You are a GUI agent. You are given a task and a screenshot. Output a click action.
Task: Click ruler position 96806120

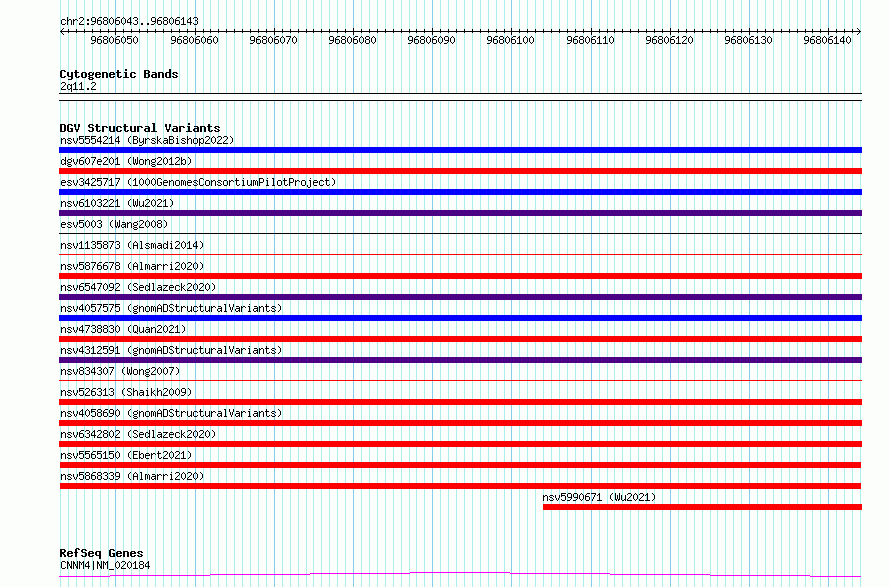point(669,40)
